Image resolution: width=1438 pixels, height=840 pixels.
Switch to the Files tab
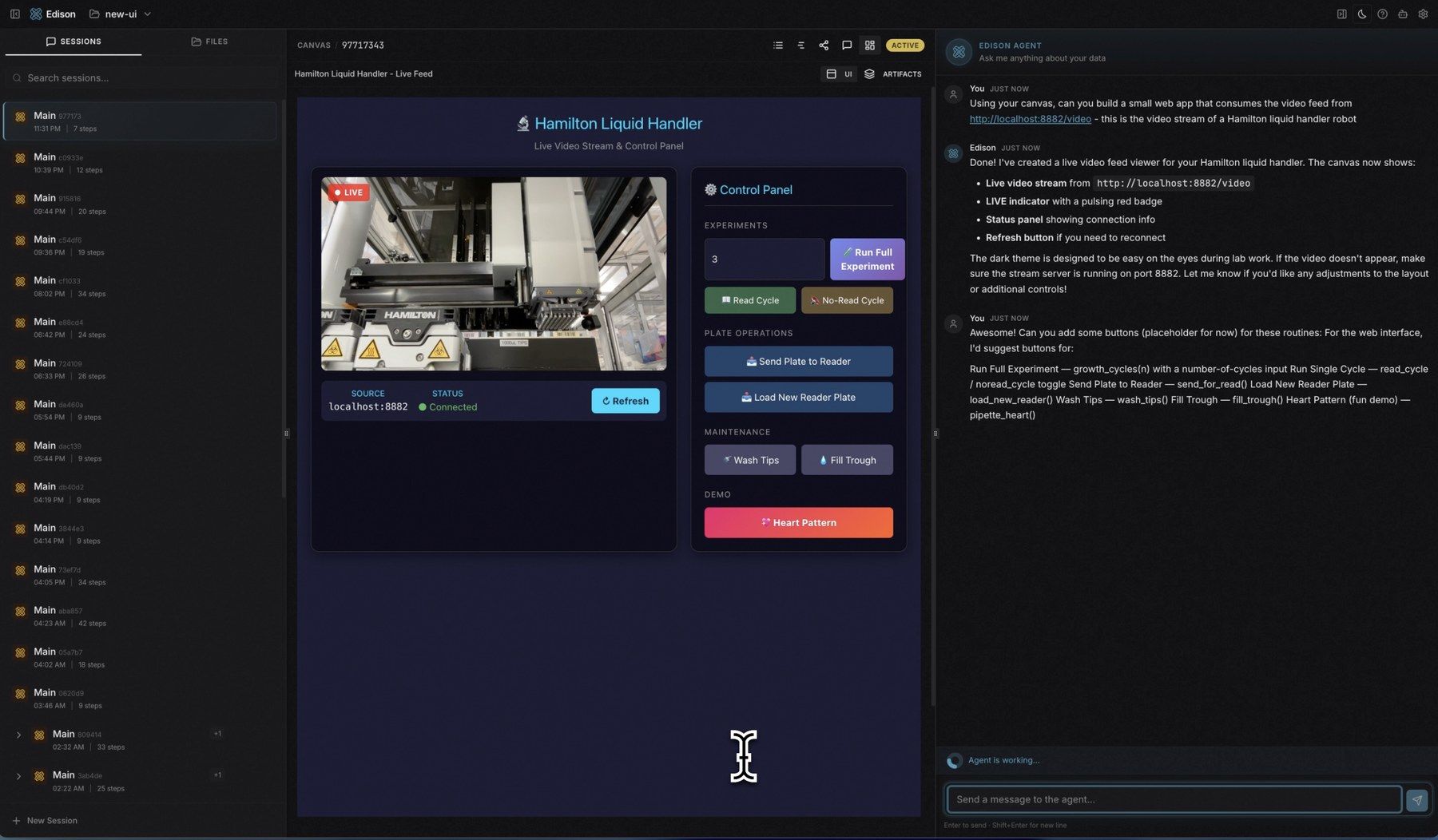(x=209, y=41)
